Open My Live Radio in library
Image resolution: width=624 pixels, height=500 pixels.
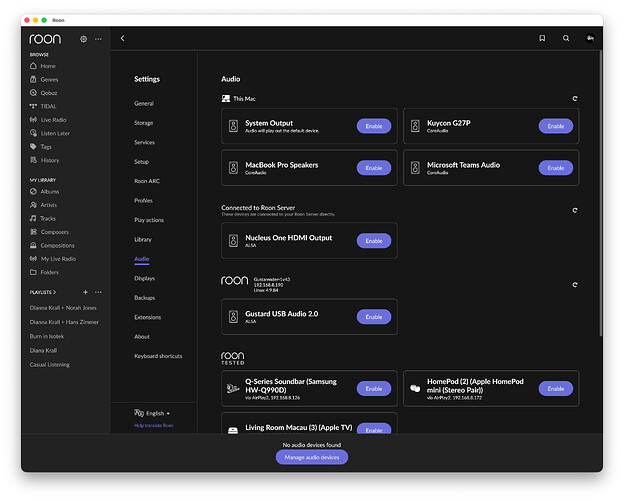[53, 259]
